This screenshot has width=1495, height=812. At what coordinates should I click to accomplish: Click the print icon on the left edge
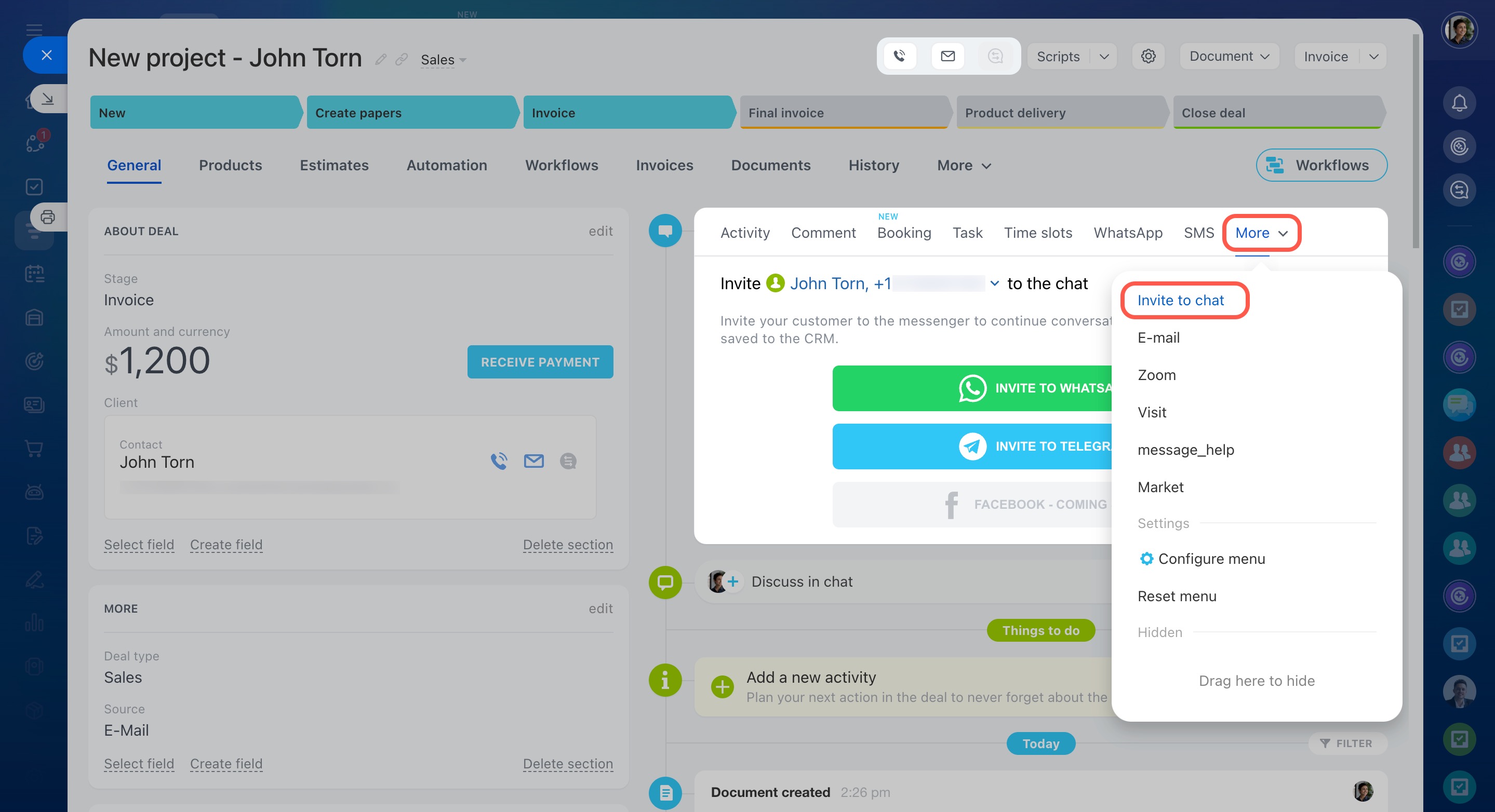click(x=48, y=217)
